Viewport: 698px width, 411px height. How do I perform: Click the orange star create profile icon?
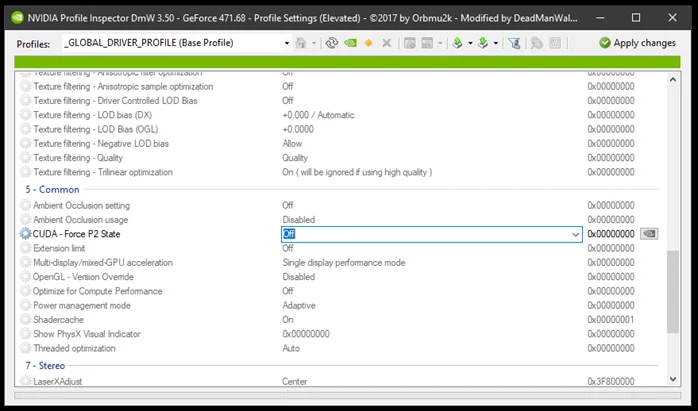click(369, 43)
